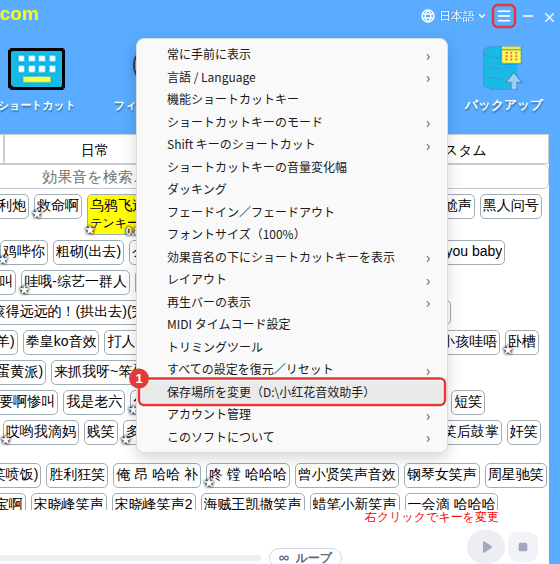Viewport: 560px width, 564px height.
Task: Play the 咚 镗 哈哈哈 sound
Action: pyautogui.click(x=248, y=475)
